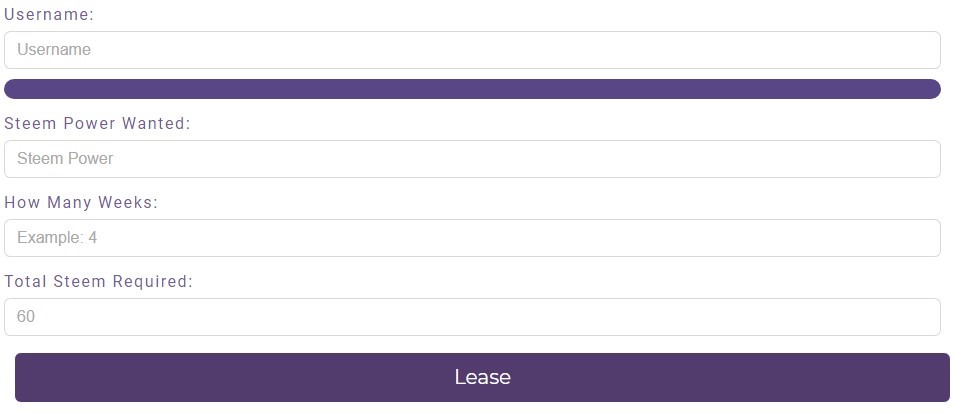954x413 pixels.
Task: Click the Username input field
Action: click(472, 50)
